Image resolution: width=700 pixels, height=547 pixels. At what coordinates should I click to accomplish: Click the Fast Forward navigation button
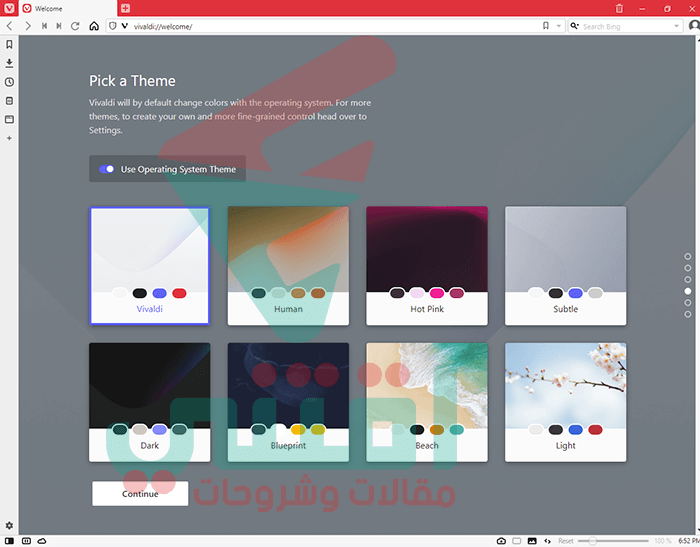(59, 26)
